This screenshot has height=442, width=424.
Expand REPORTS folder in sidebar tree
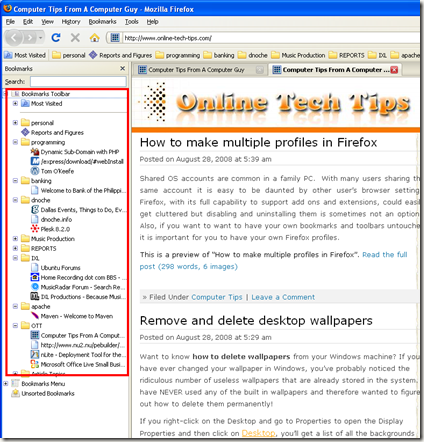pos(15,248)
